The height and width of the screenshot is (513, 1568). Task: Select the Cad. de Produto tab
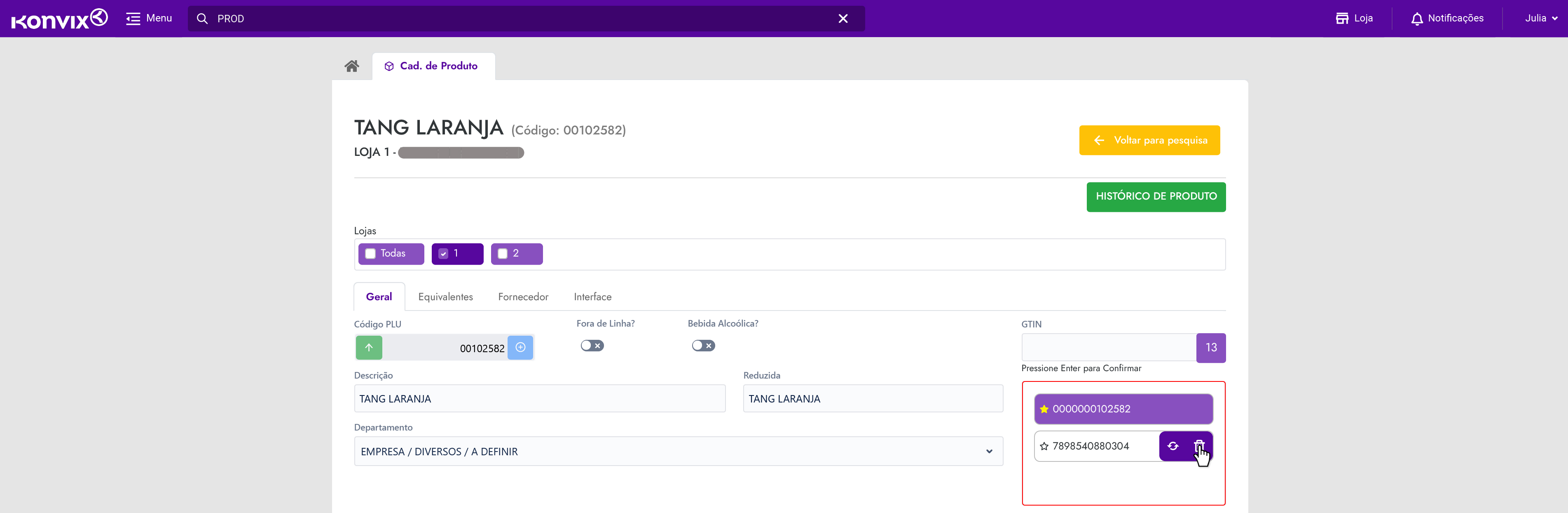point(433,66)
